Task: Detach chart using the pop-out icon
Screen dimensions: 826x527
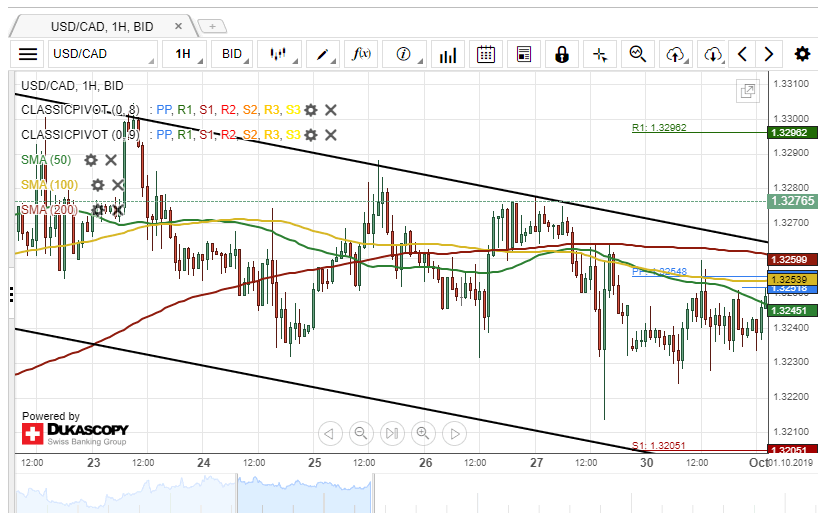Action: tap(747, 91)
